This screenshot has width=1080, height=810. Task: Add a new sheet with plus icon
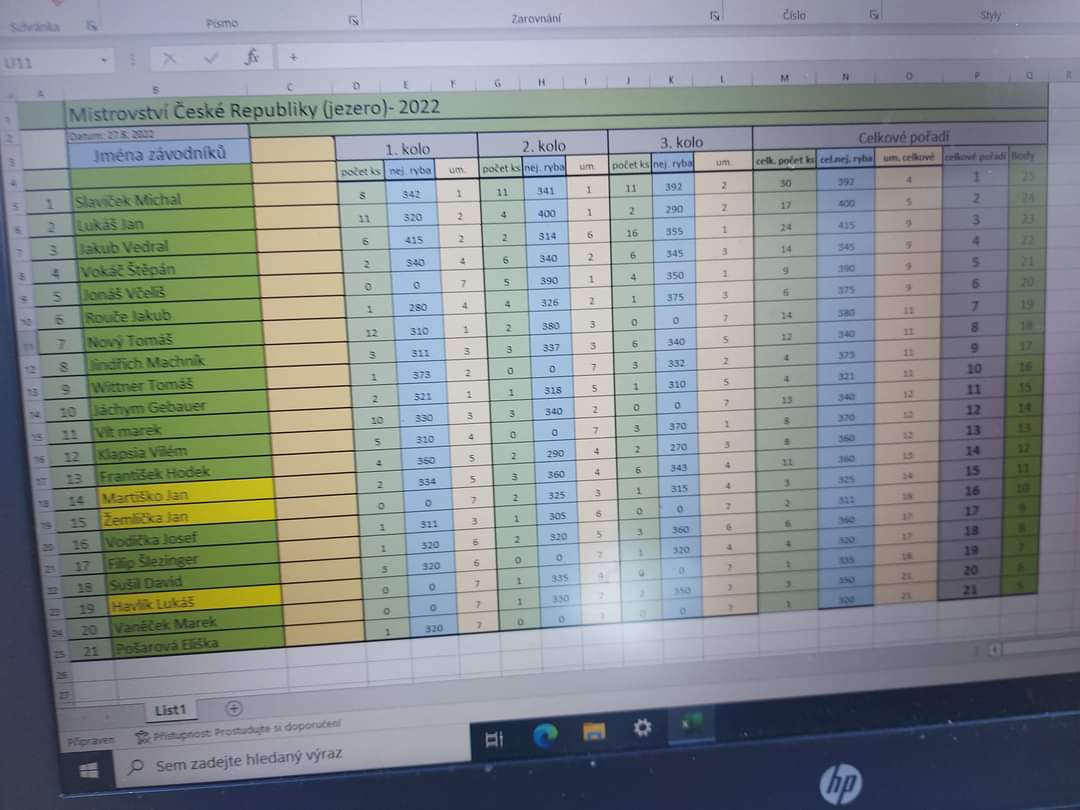(233, 707)
